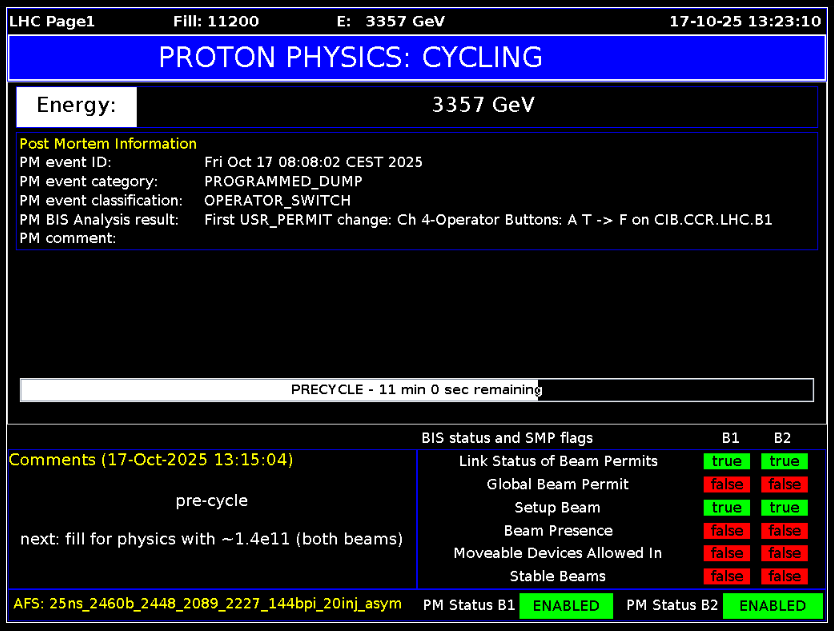This screenshot has width=834, height=631.
Task: Click the date and time in header
Action: [745, 21]
